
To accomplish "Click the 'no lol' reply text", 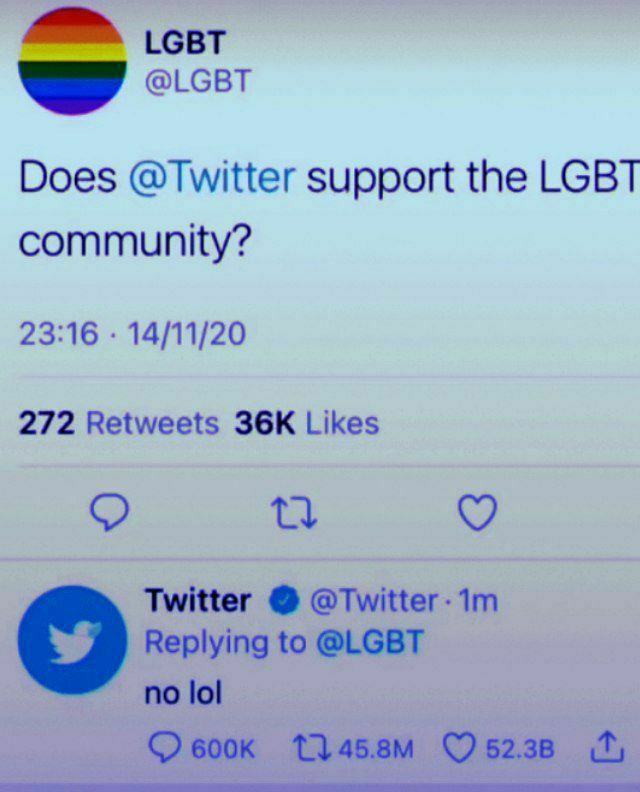I will click(x=183, y=693).
